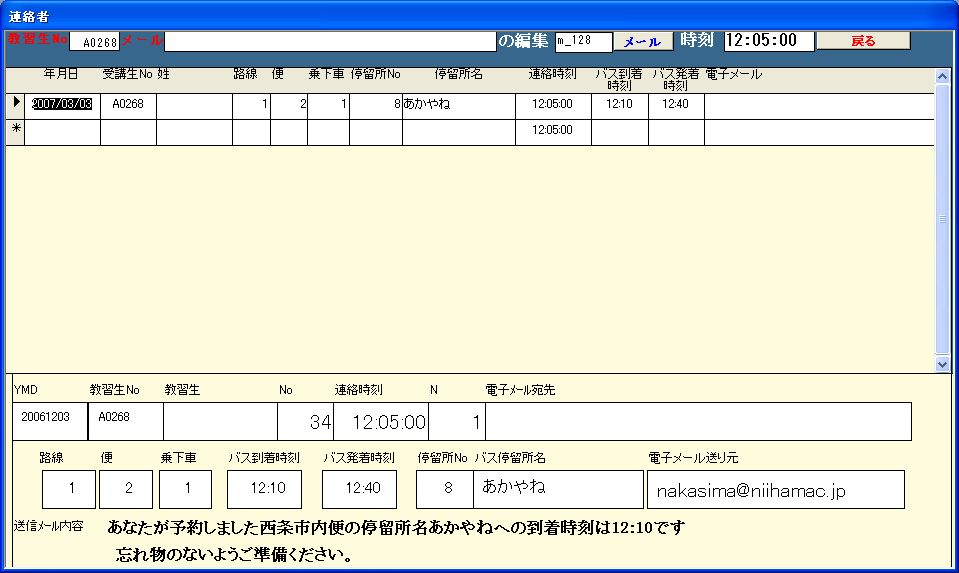Click the 時刻 field showing 12:05:00
The height and width of the screenshot is (573, 959).
[766, 41]
